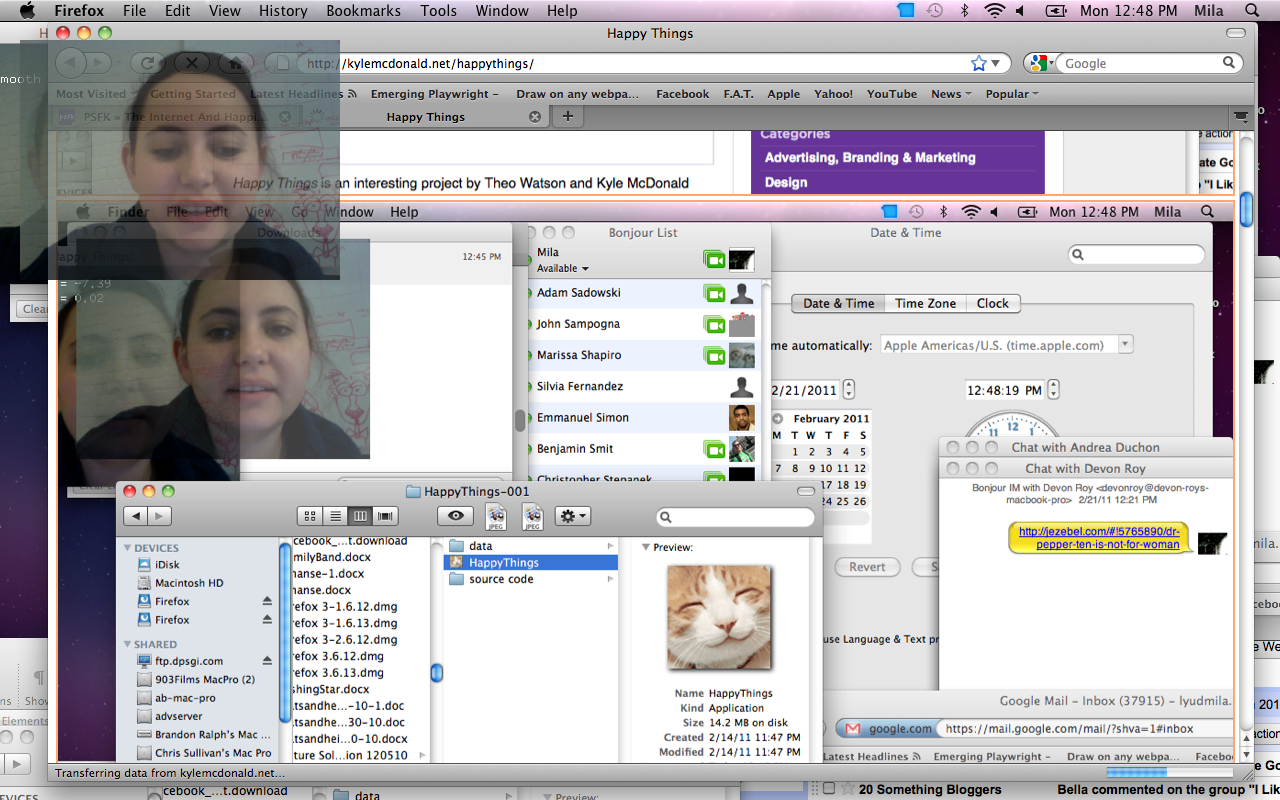This screenshot has width=1280, height=800.
Task: Click the Quick Look eye icon in Finder
Action: pos(455,516)
